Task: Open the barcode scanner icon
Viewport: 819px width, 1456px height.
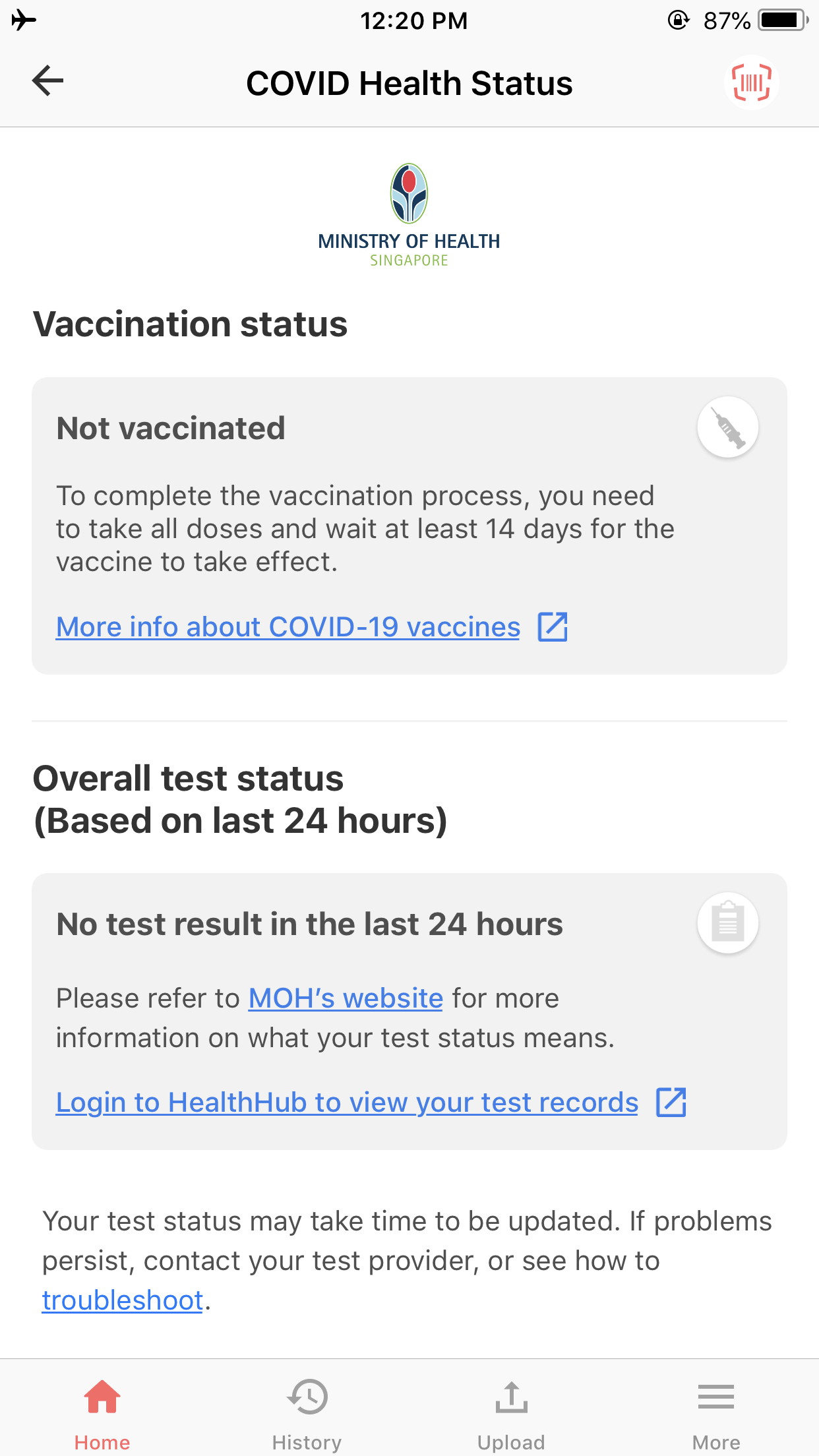Action: tap(751, 82)
